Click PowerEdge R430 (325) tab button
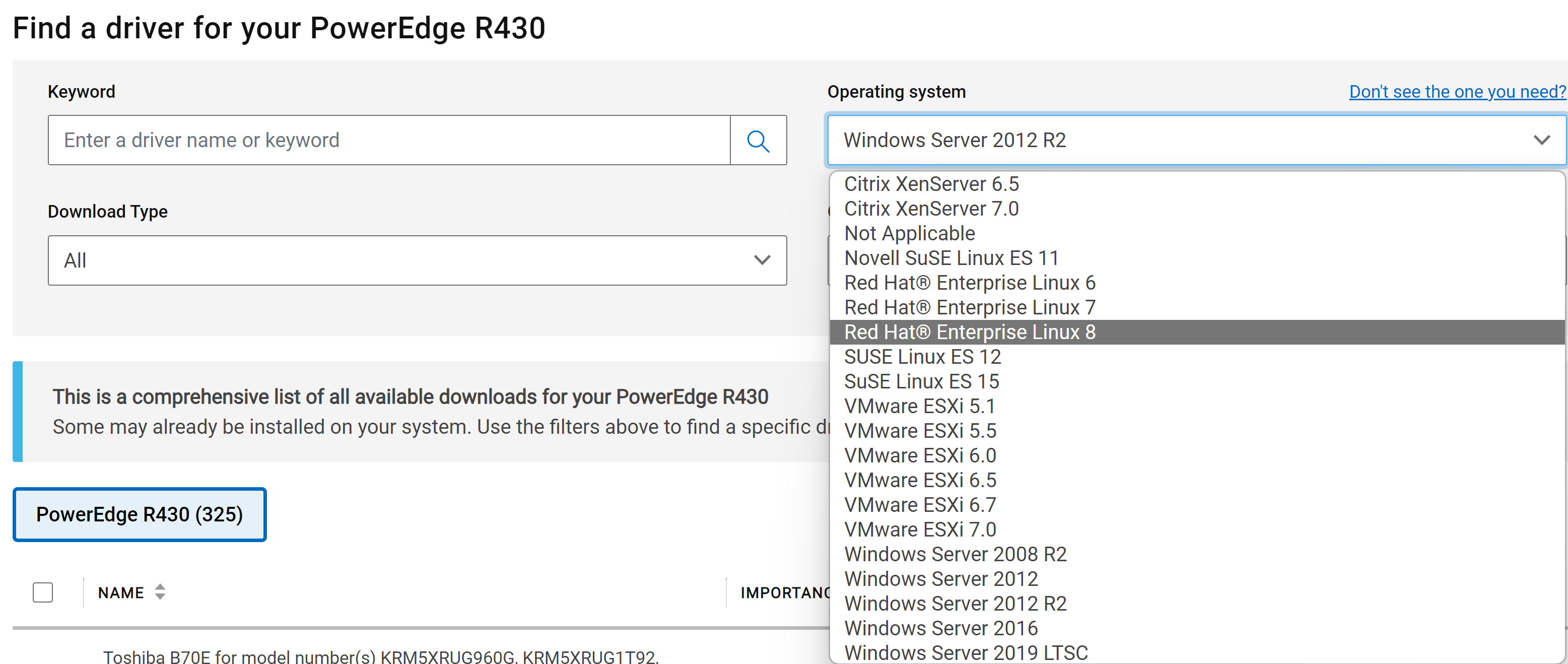 click(140, 514)
